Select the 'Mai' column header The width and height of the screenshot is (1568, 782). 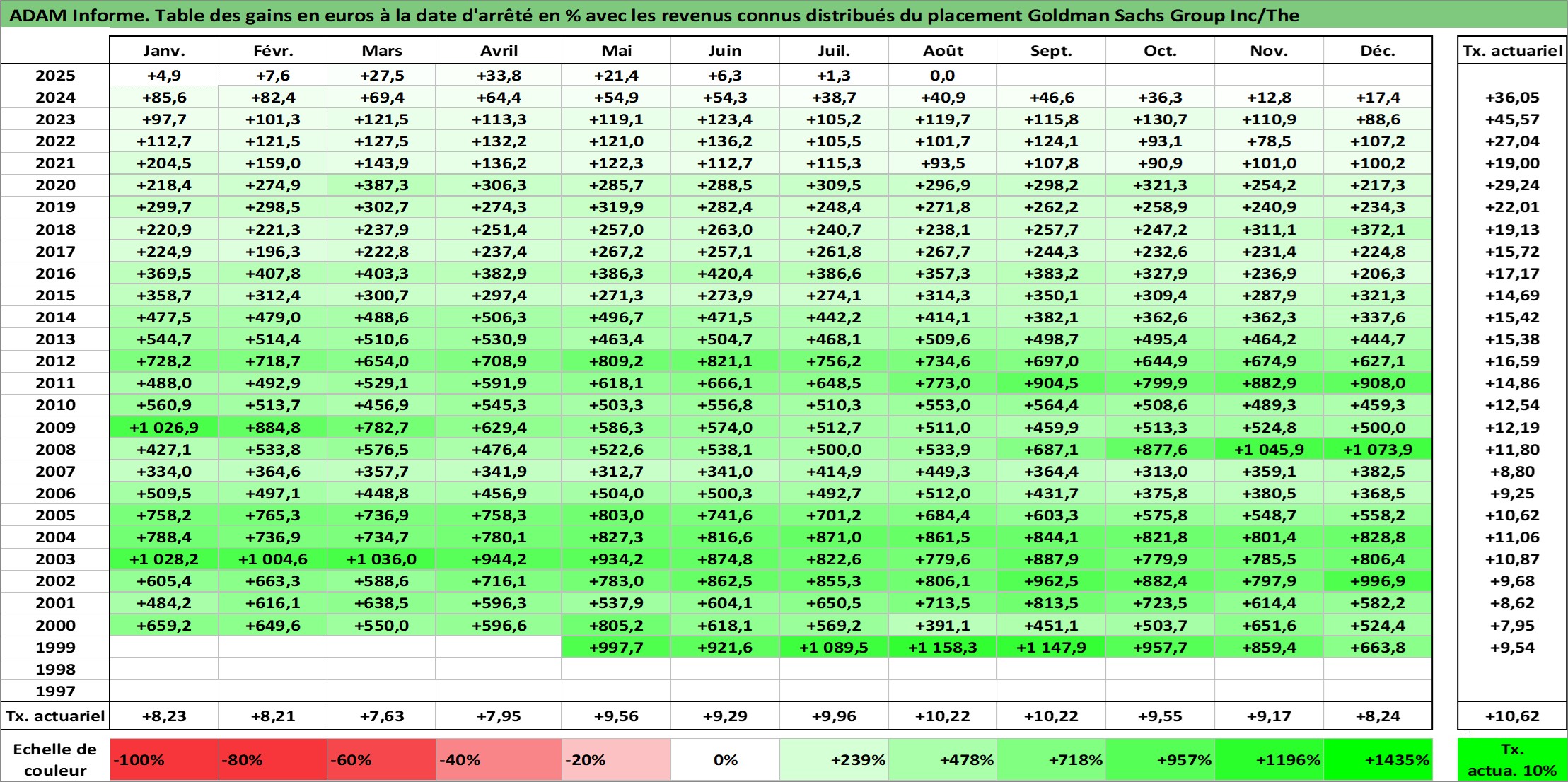coord(616,51)
